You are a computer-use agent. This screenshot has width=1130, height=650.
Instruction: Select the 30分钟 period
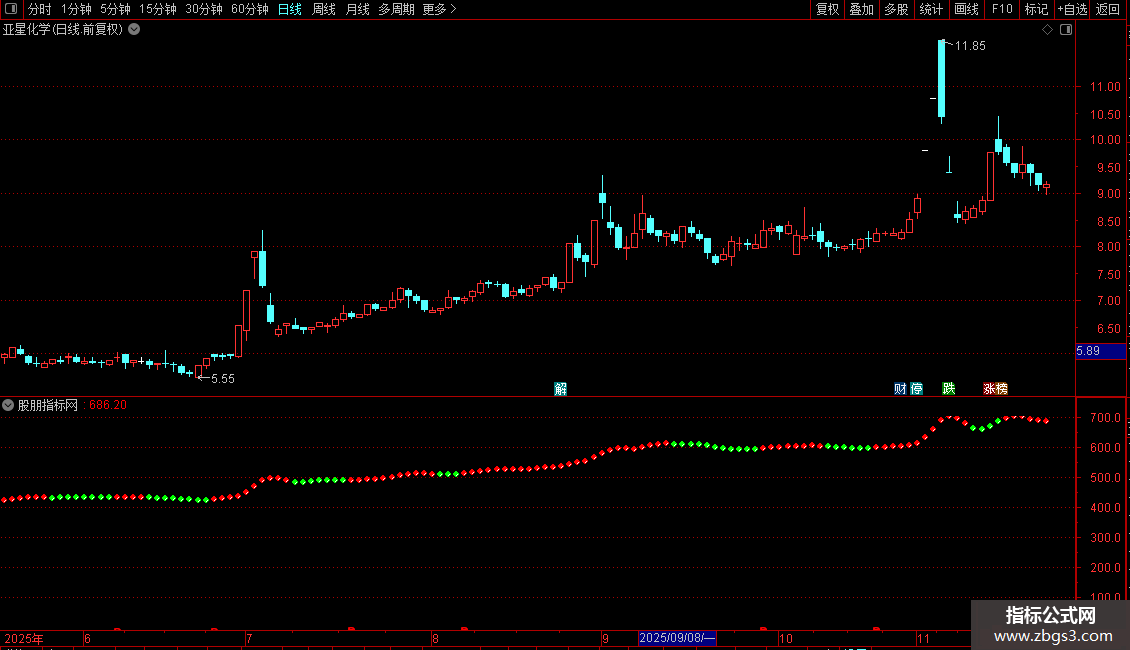(x=204, y=9)
